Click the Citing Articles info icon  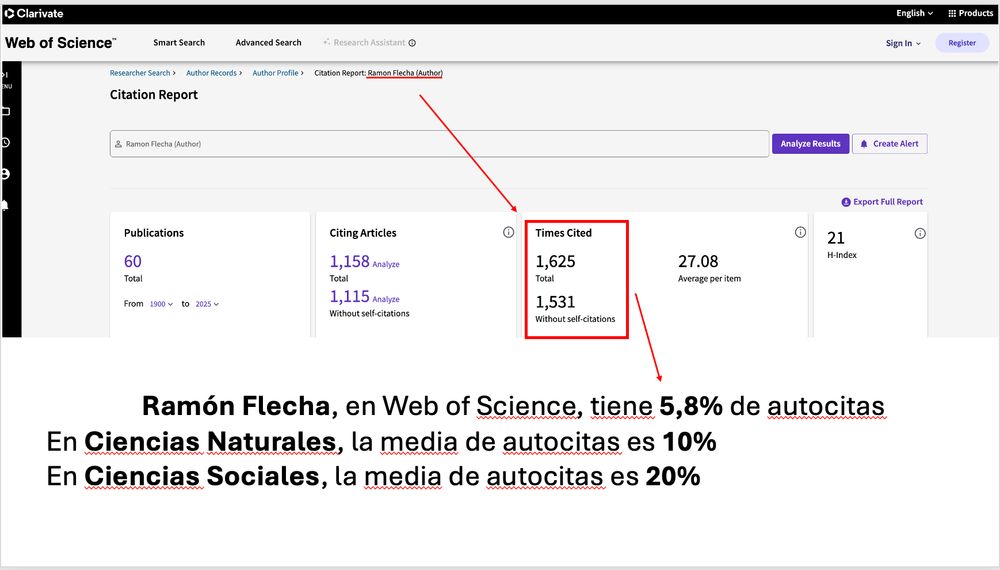click(508, 233)
